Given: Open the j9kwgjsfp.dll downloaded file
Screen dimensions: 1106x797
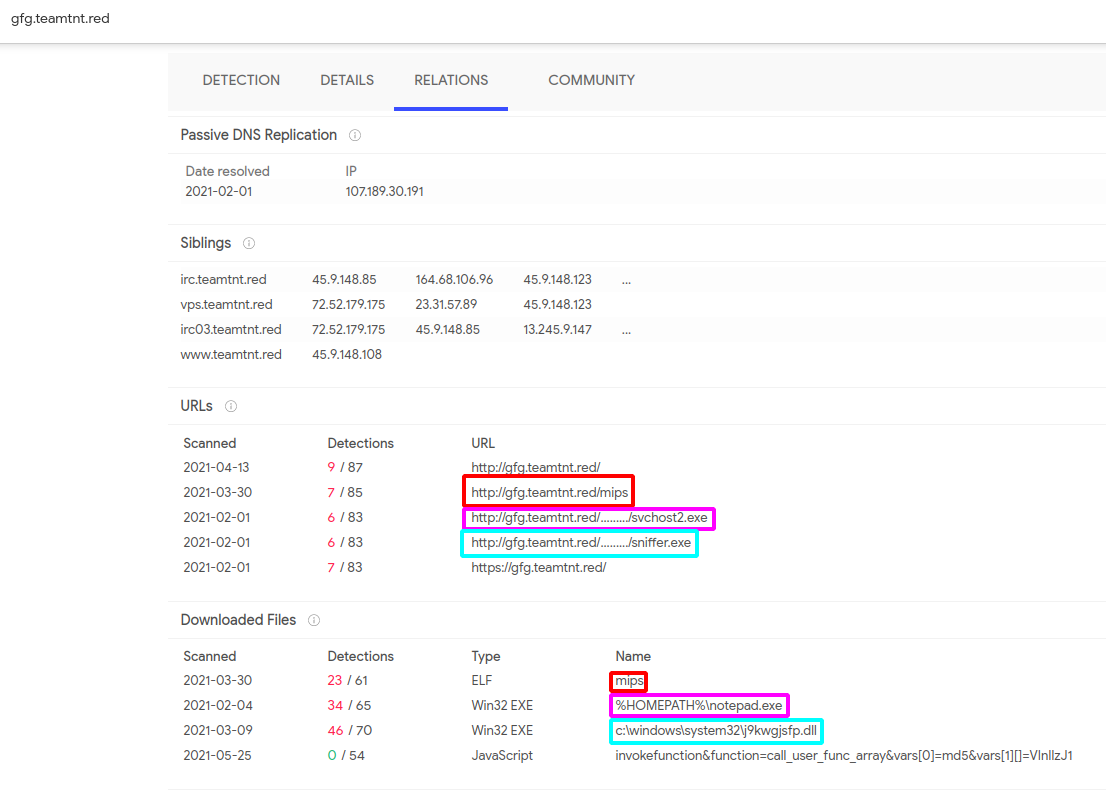Looking at the screenshot, I should click(716, 730).
